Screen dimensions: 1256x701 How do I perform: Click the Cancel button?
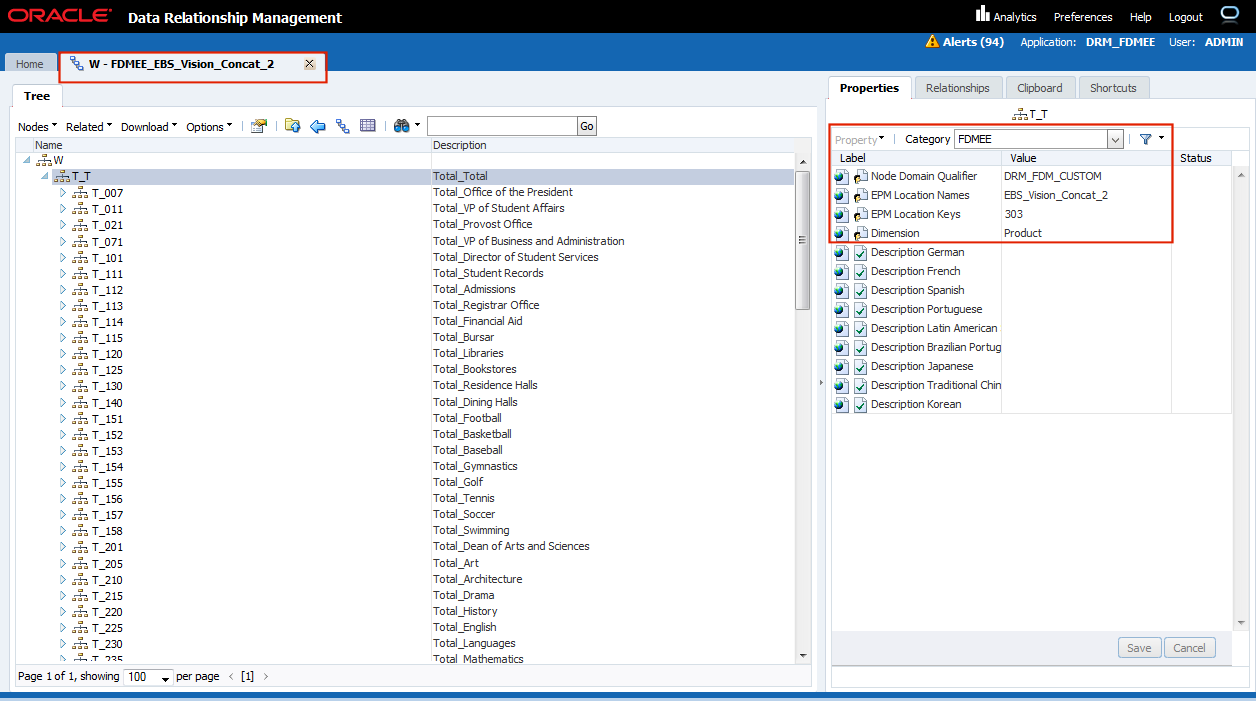pos(1189,648)
